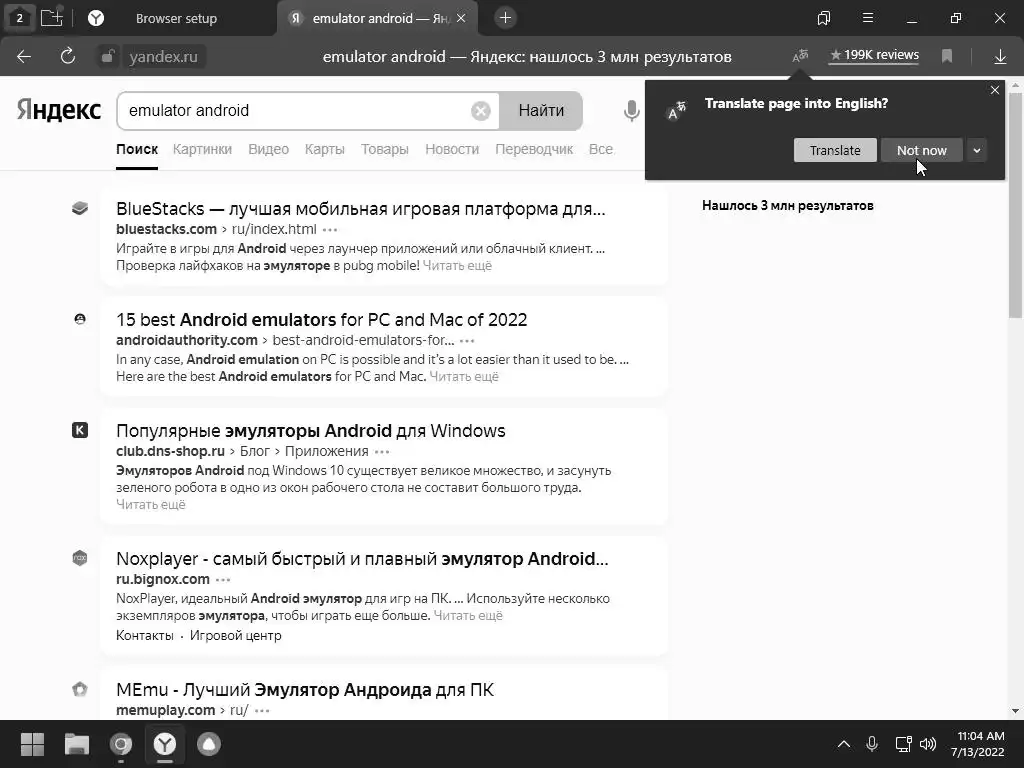Open the MEmu Лучший Эмулятор Андроида result
1024x768 pixels.
(x=305, y=690)
